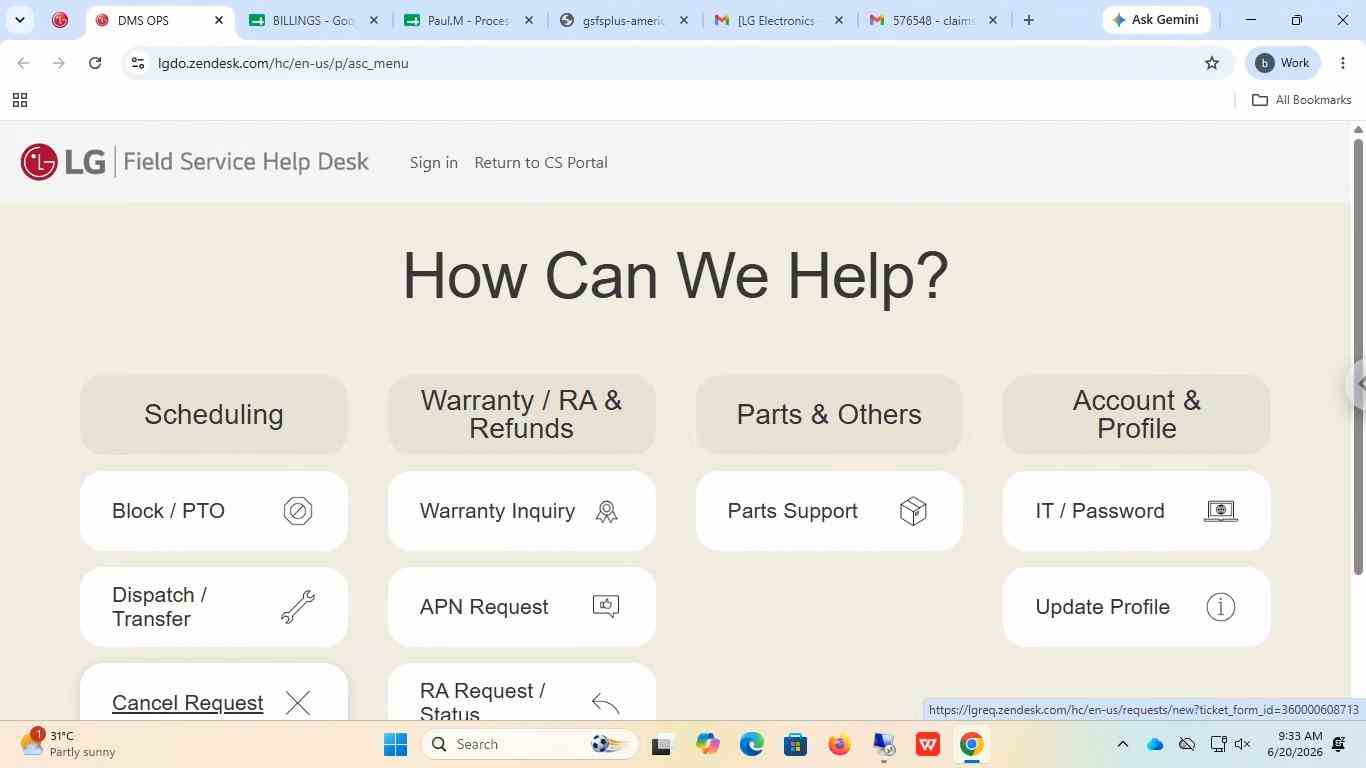Open the Block / PTO circle-slash icon
This screenshot has width=1366, height=768.
coord(298,511)
